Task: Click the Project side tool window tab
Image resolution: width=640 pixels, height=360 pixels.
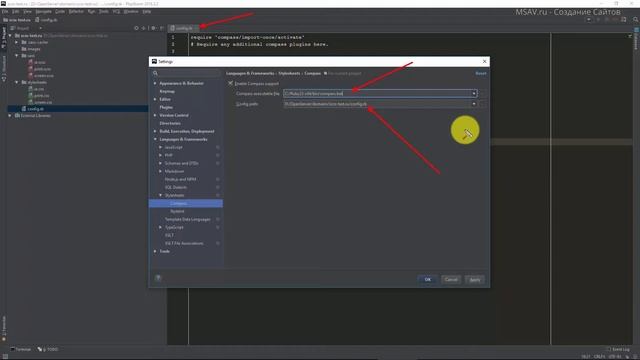Action: point(4,37)
